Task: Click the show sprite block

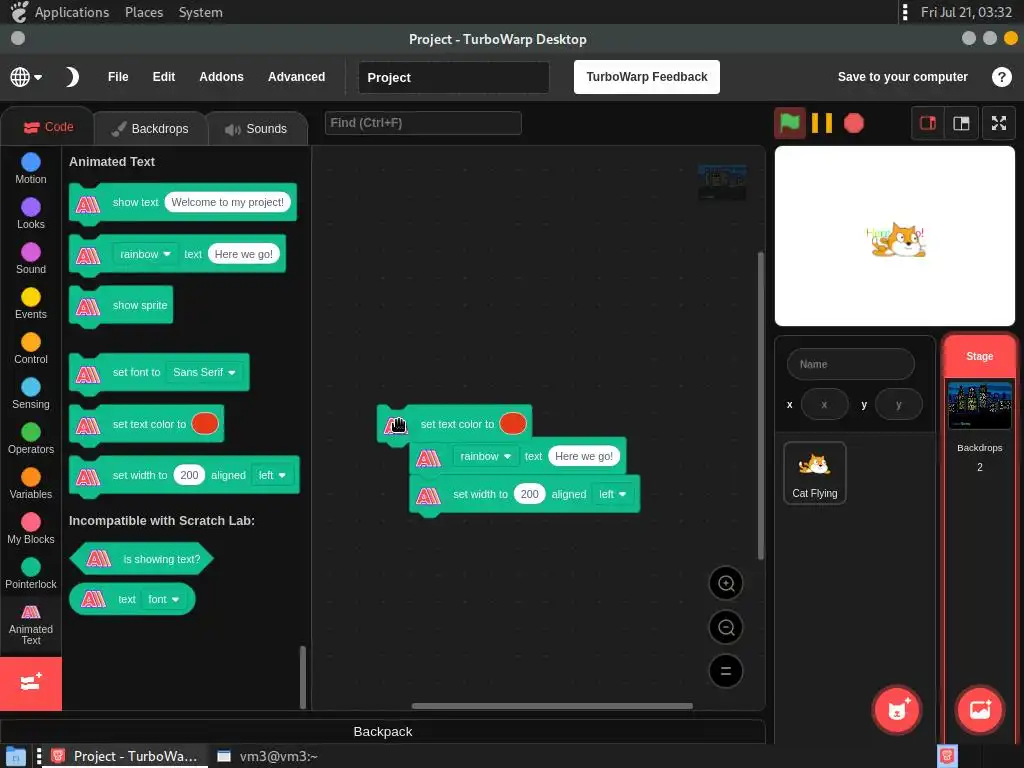Action: pyautogui.click(x=121, y=305)
